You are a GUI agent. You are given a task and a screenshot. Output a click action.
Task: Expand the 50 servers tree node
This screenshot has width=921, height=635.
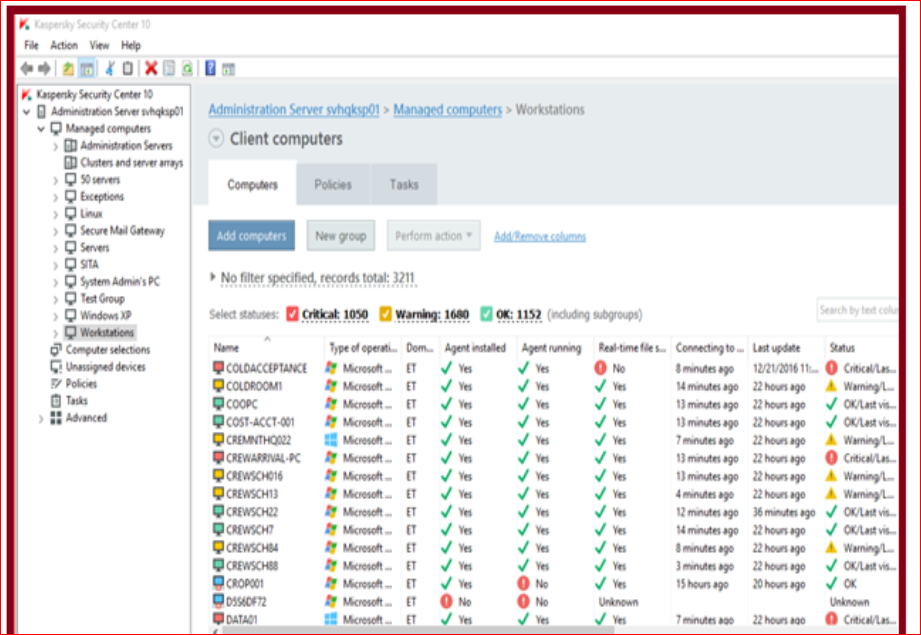tap(56, 180)
